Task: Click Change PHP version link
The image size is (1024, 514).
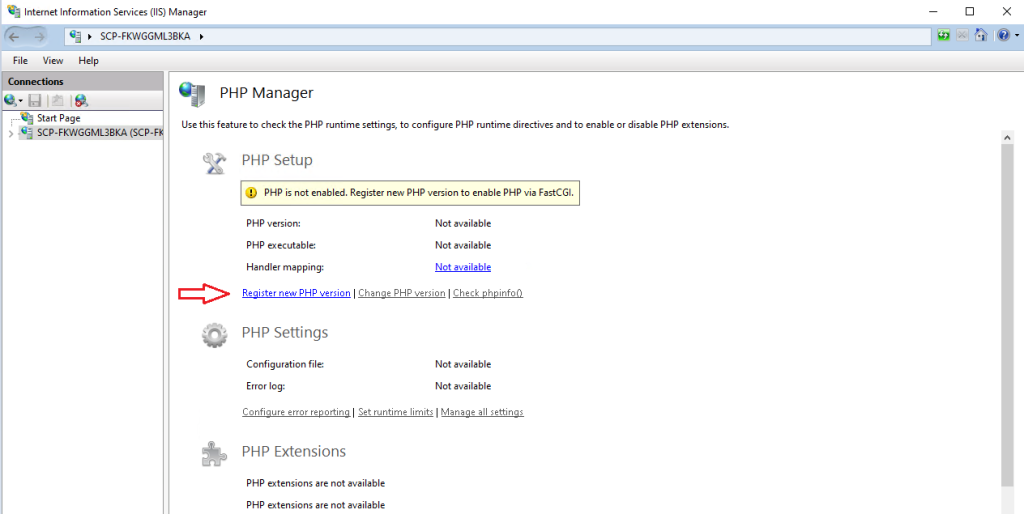Action: (x=402, y=293)
